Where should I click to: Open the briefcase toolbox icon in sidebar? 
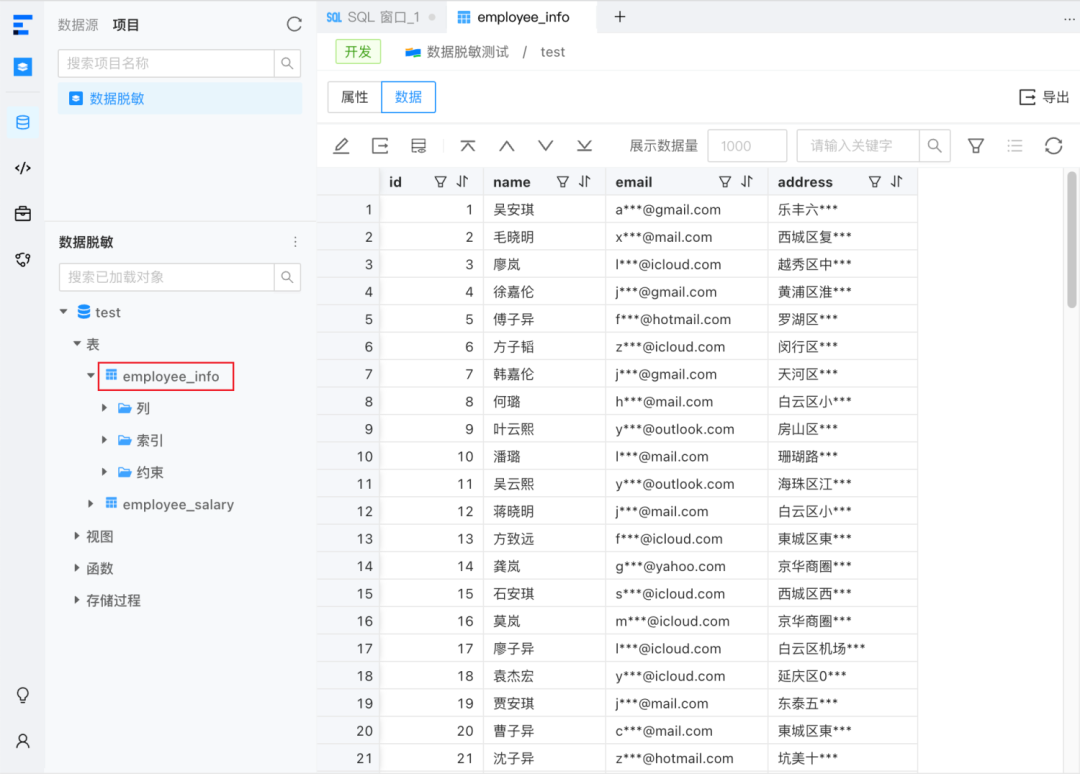(x=23, y=213)
